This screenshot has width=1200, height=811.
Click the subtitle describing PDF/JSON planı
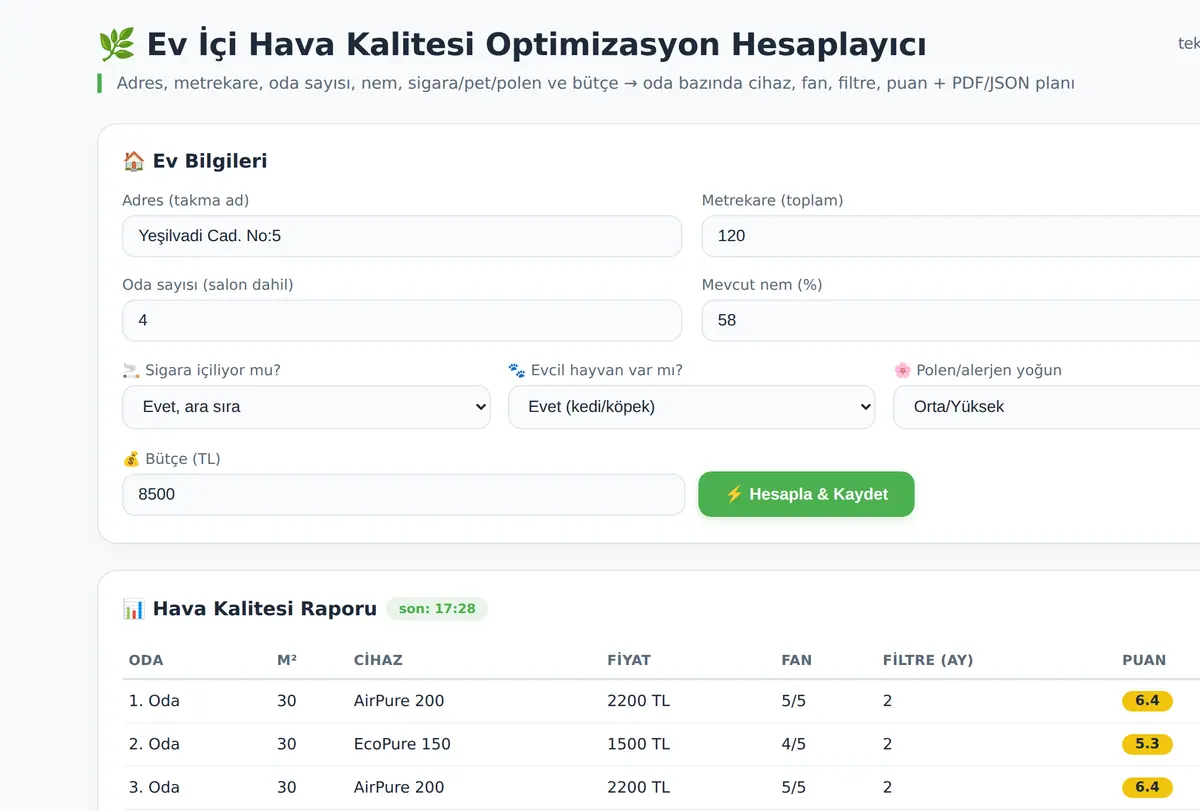pyautogui.click(x=595, y=83)
